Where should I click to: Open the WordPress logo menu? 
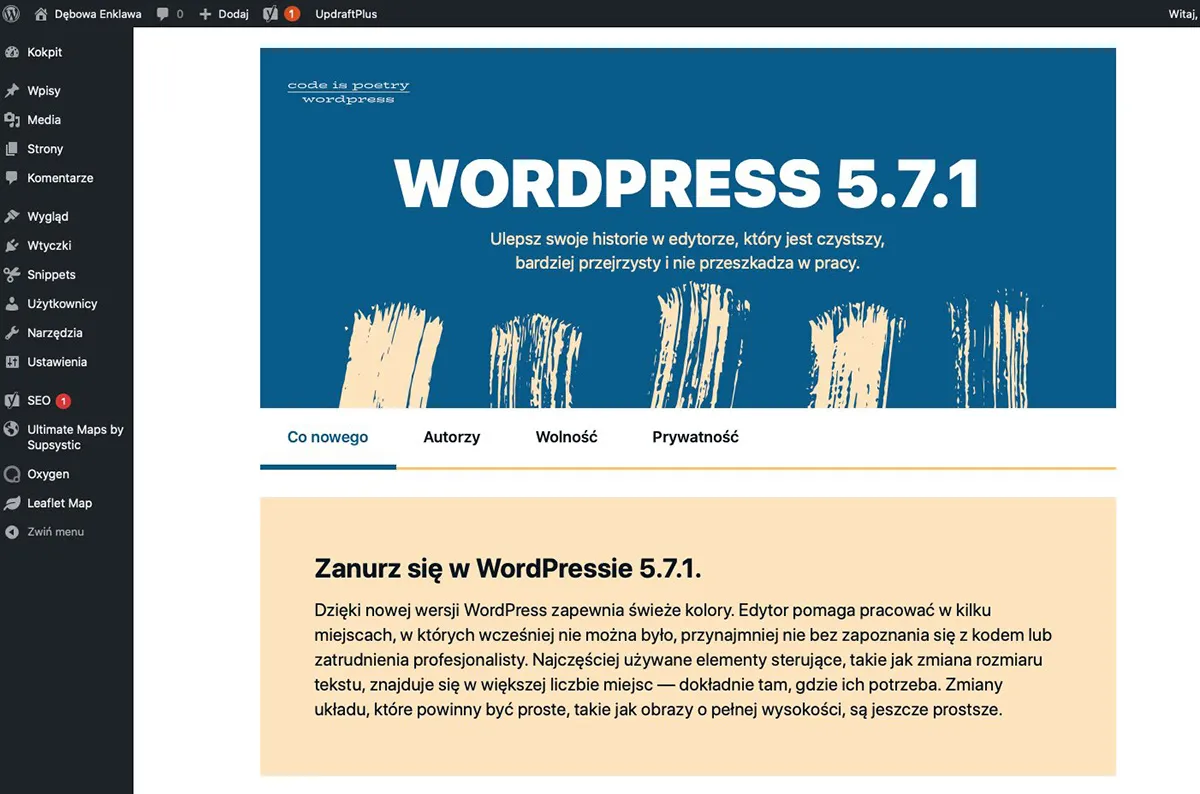coord(12,14)
